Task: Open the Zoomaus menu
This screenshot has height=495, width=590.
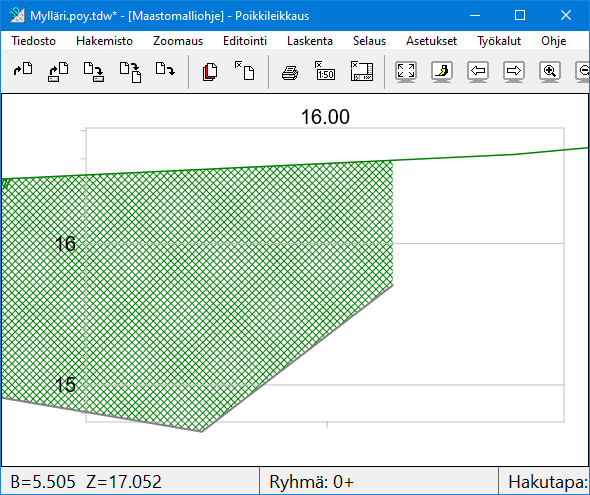Action: (178, 41)
